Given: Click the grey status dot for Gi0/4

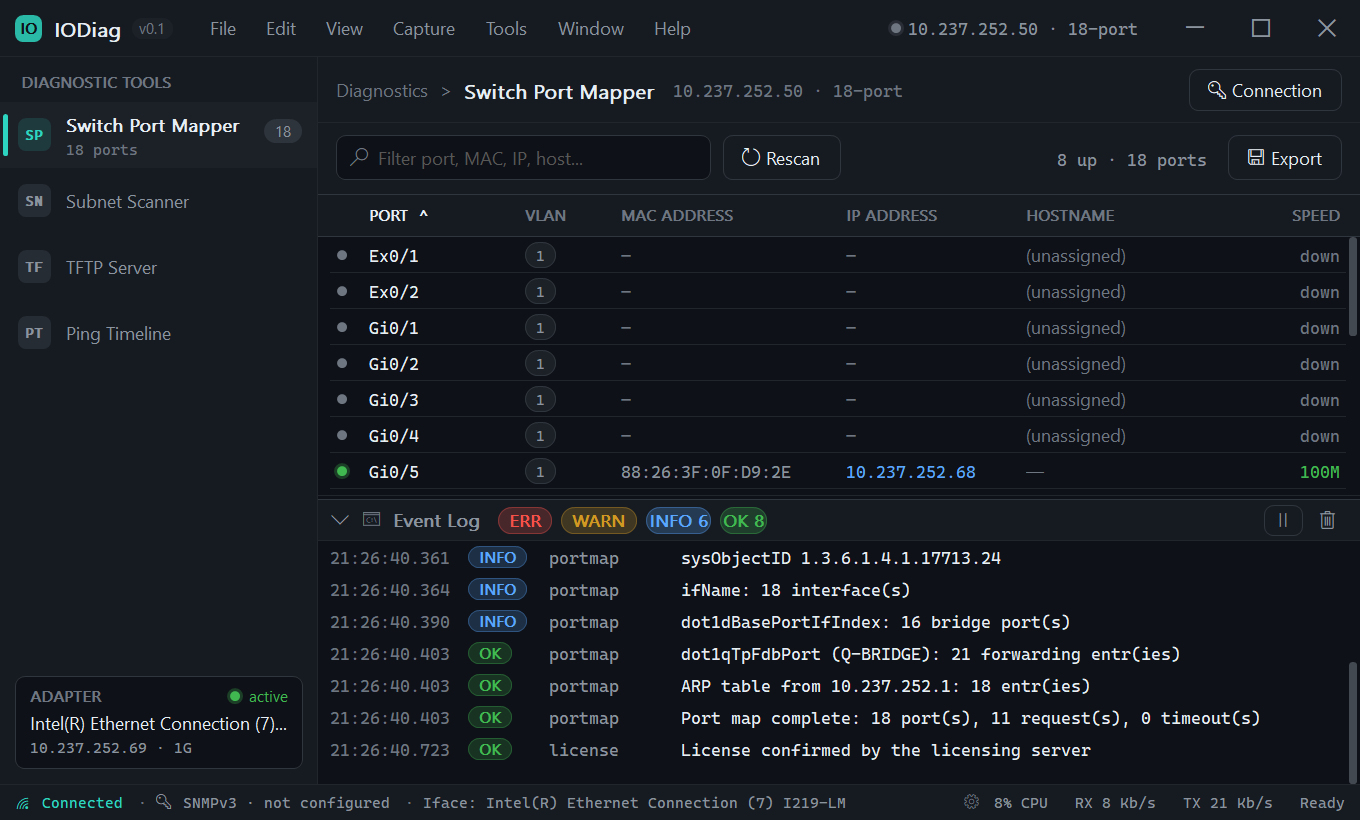Looking at the screenshot, I should 342,435.
